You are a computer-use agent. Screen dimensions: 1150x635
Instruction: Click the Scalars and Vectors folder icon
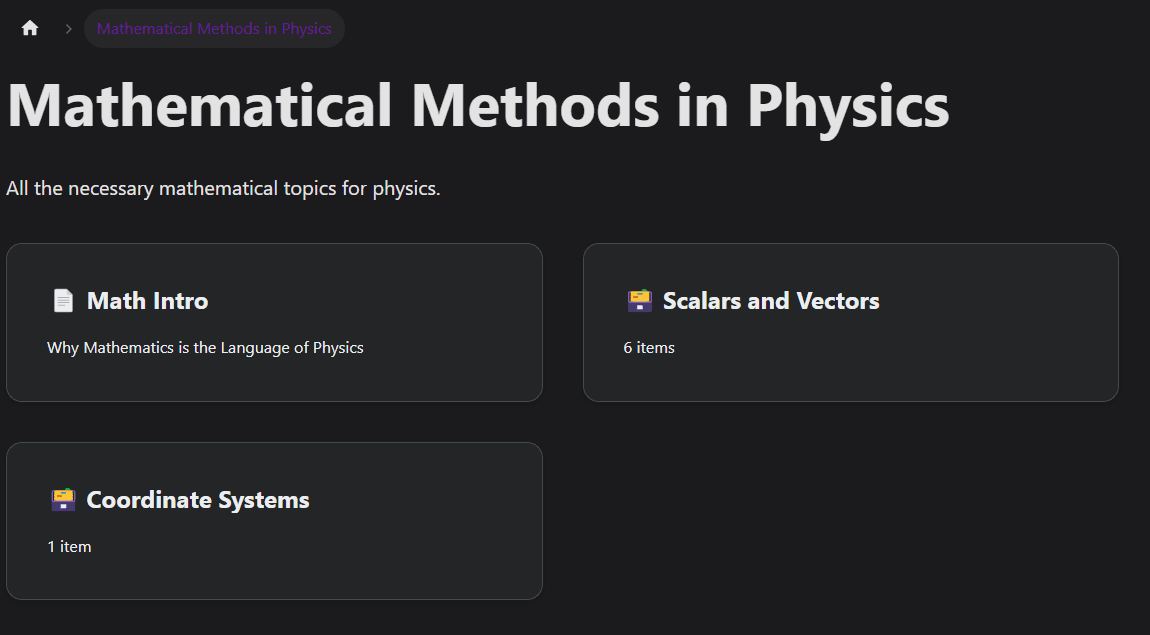click(x=639, y=301)
